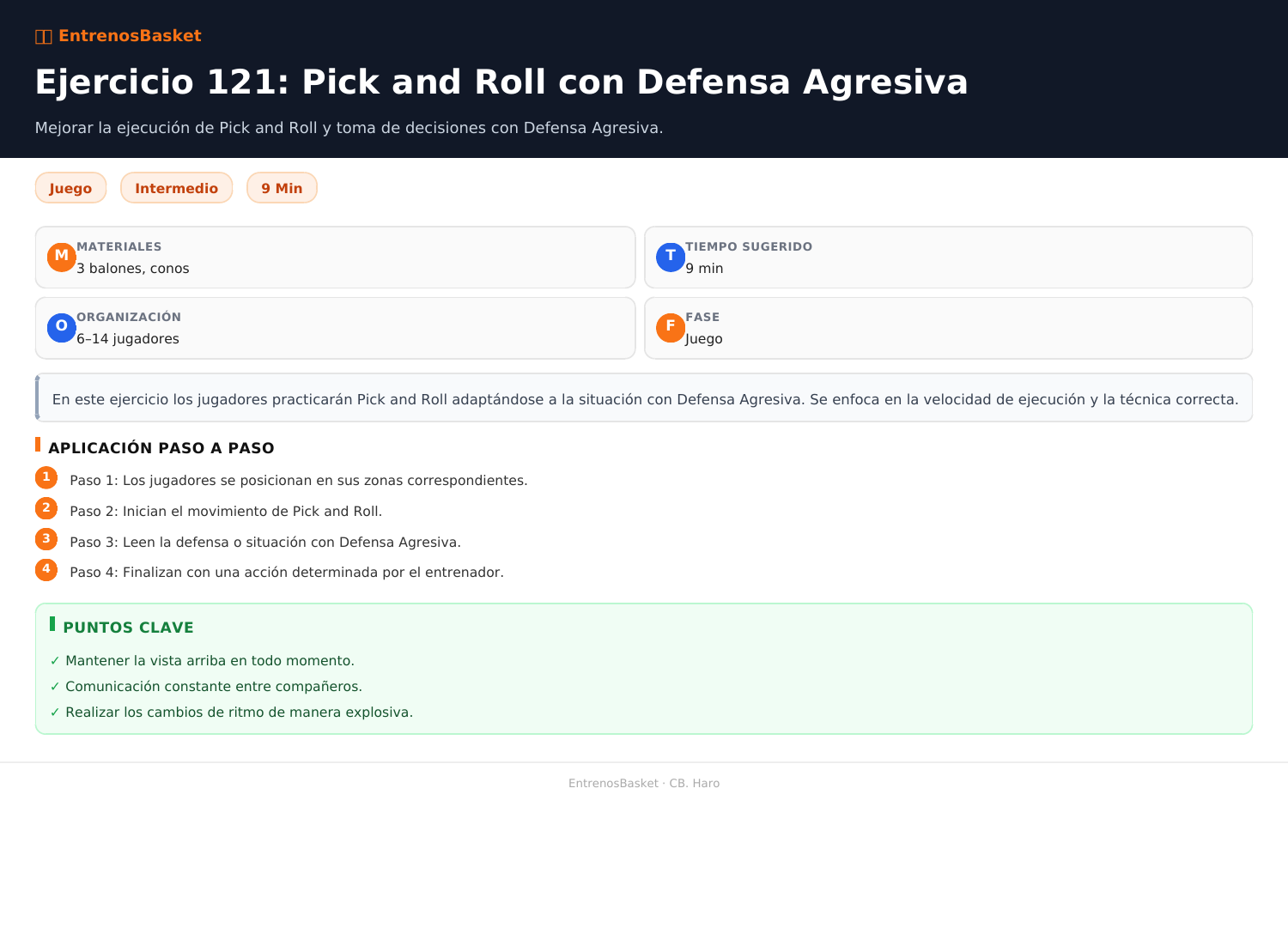Image resolution: width=1288 pixels, height=934 pixels.
Task: Click 'Paso 3: Leen la defensa' text
Action: 265,543
